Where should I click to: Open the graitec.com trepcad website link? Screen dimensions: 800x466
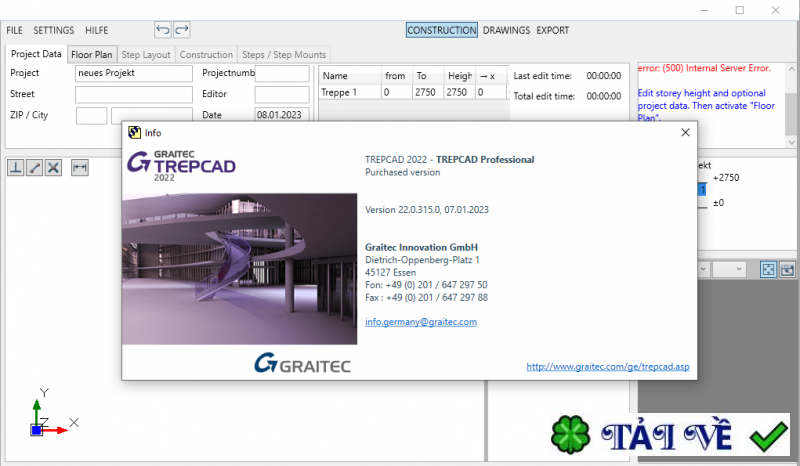(608, 366)
